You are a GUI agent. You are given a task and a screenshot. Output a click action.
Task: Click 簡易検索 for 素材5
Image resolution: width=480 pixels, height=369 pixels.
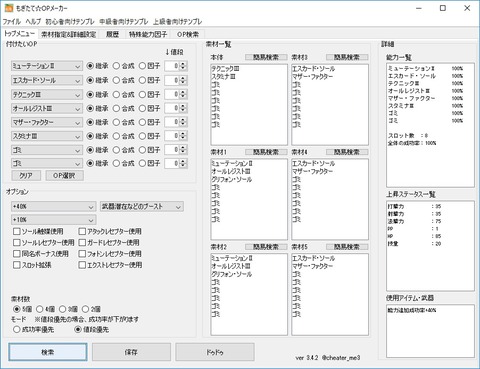pos(347,247)
